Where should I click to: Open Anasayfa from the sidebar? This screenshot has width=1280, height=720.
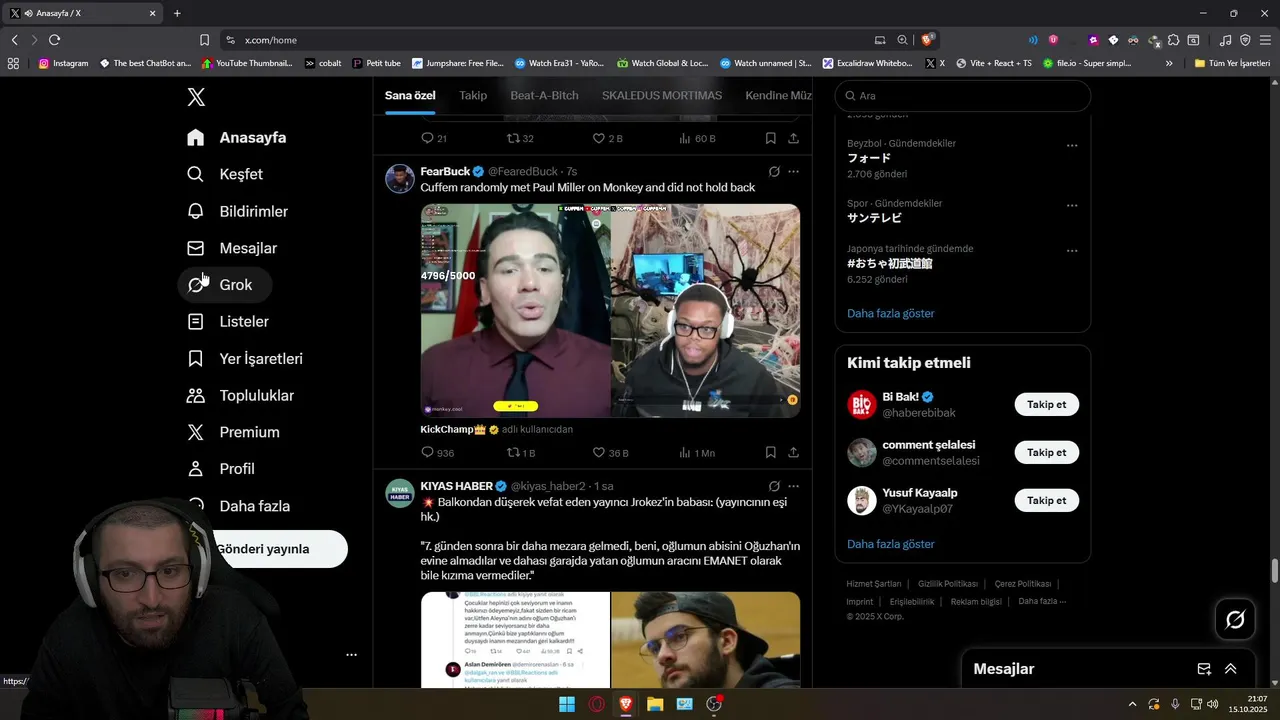click(238, 138)
